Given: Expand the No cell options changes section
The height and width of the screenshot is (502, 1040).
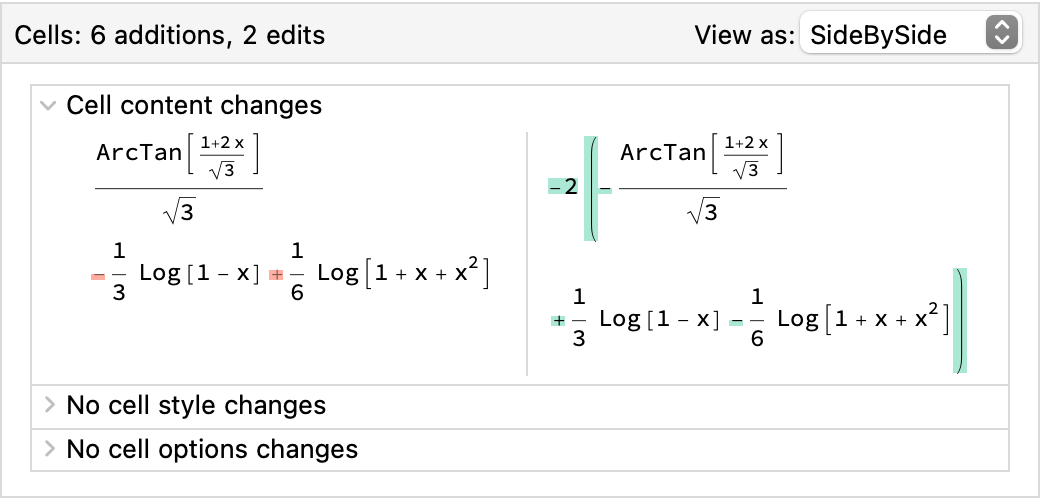Looking at the screenshot, I should (47, 449).
